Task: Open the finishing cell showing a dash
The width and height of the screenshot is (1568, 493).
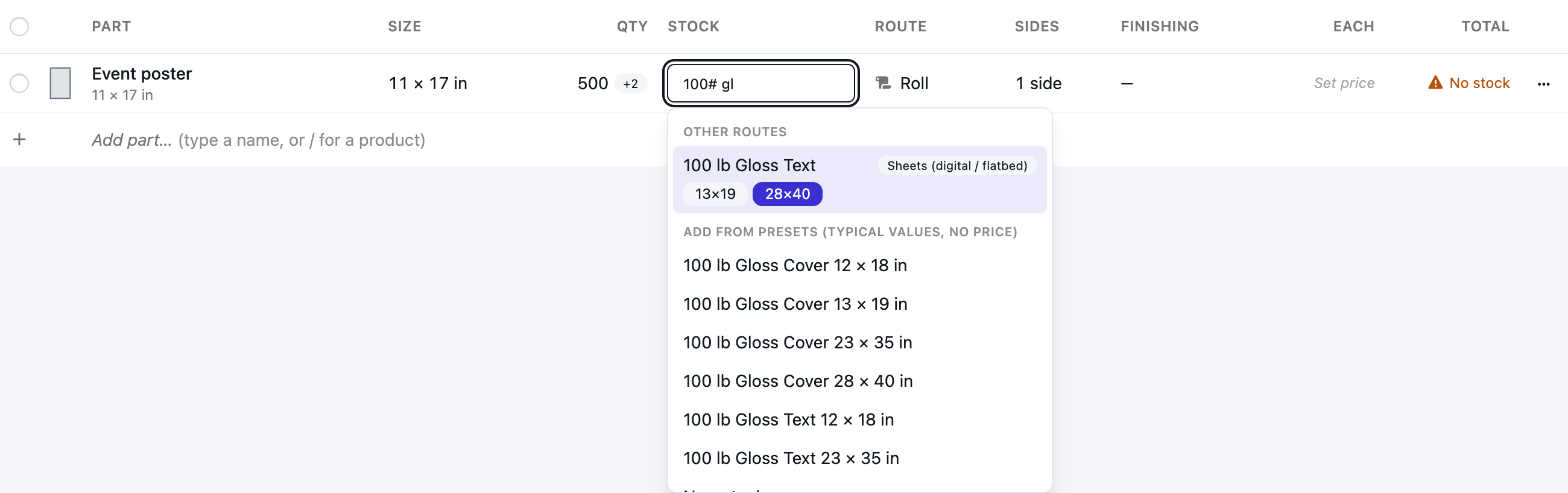Action: coord(1127,83)
